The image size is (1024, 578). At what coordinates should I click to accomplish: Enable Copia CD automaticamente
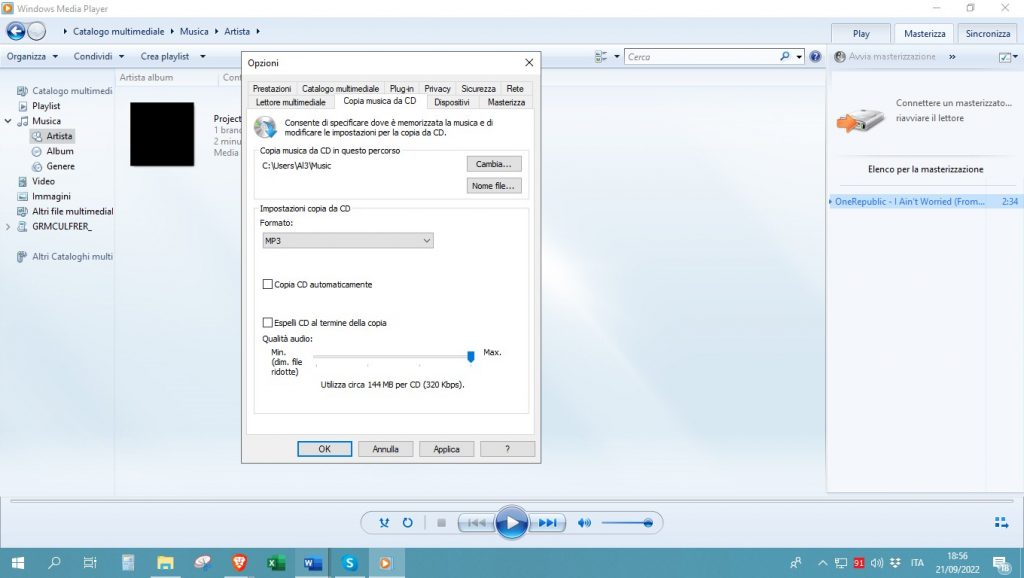pyautogui.click(x=268, y=284)
